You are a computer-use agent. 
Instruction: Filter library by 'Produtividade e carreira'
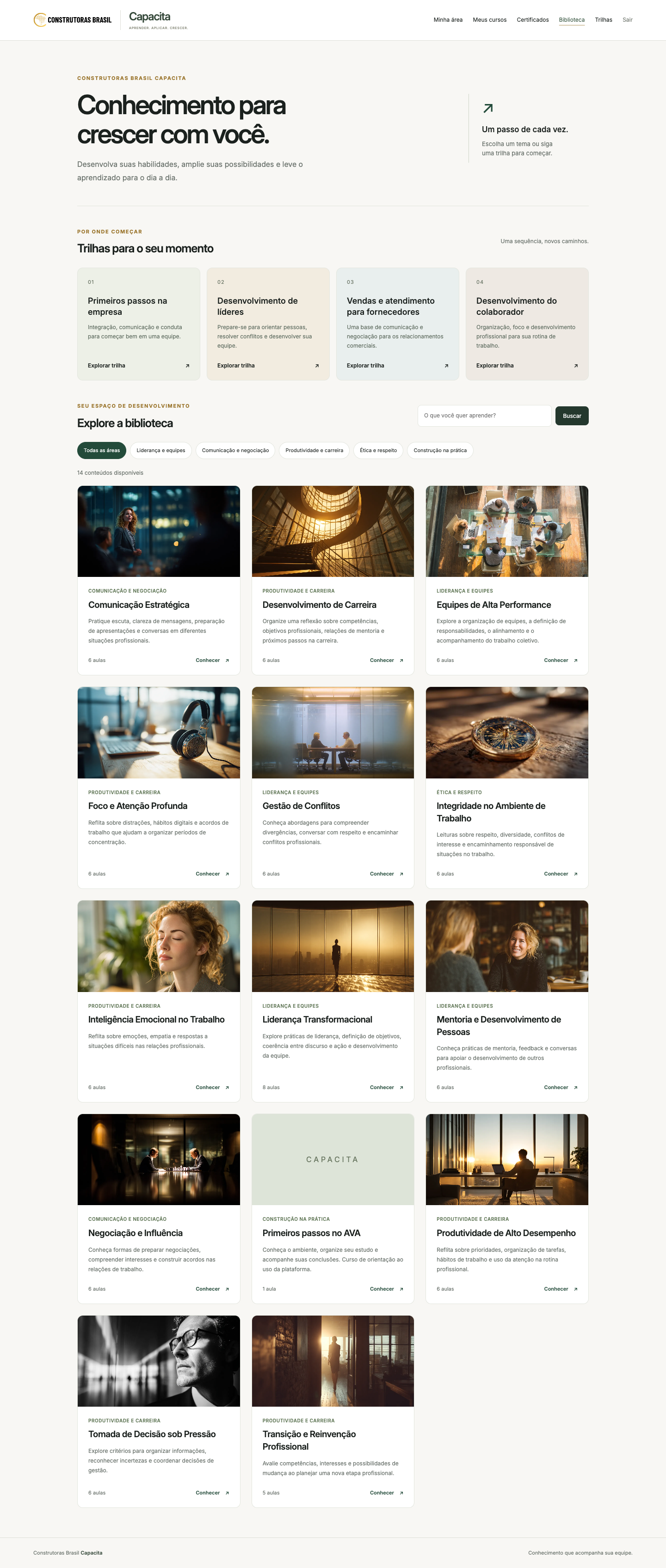(314, 450)
